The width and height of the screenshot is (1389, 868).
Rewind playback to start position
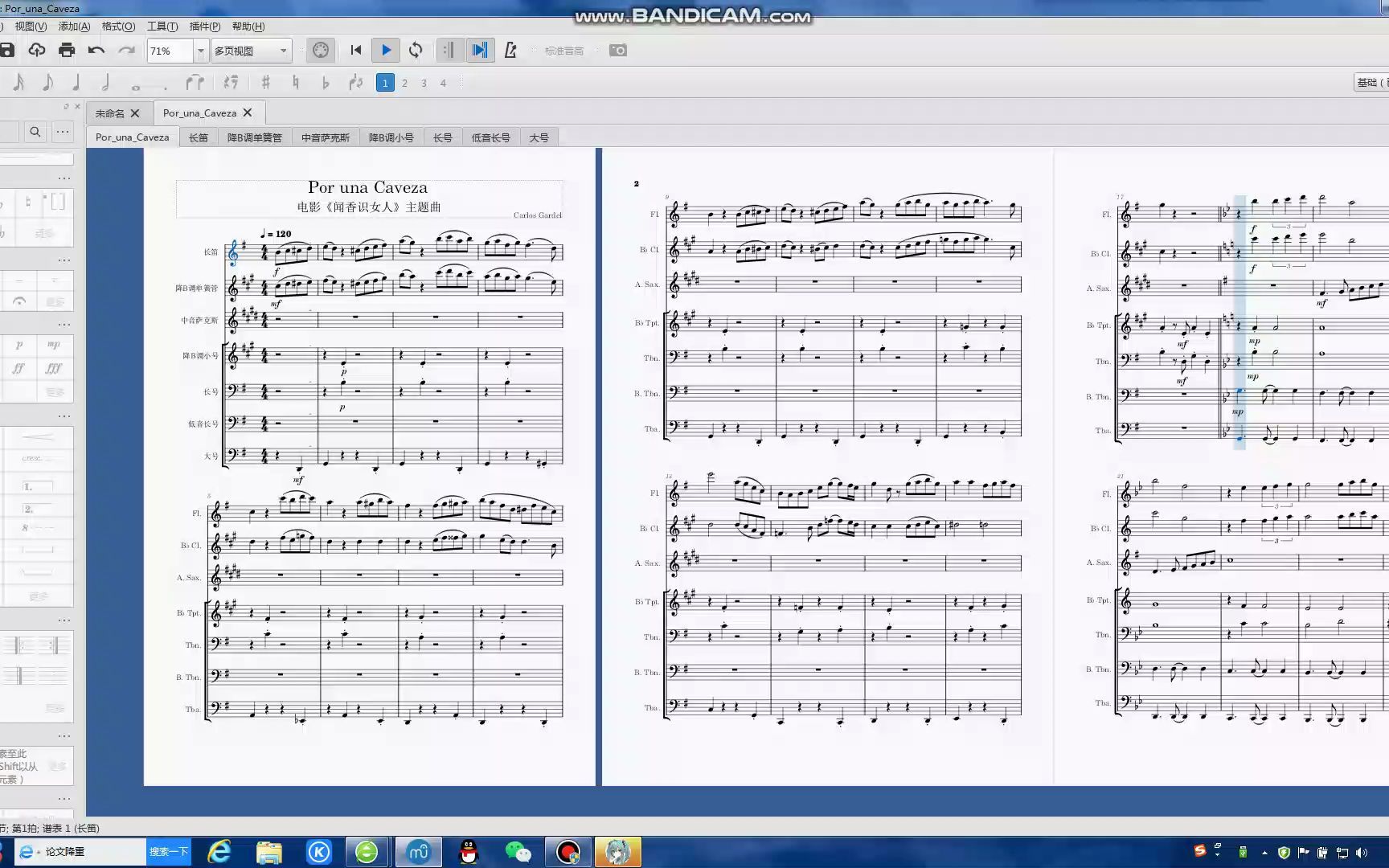pyautogui.click(x=356, y=50)
